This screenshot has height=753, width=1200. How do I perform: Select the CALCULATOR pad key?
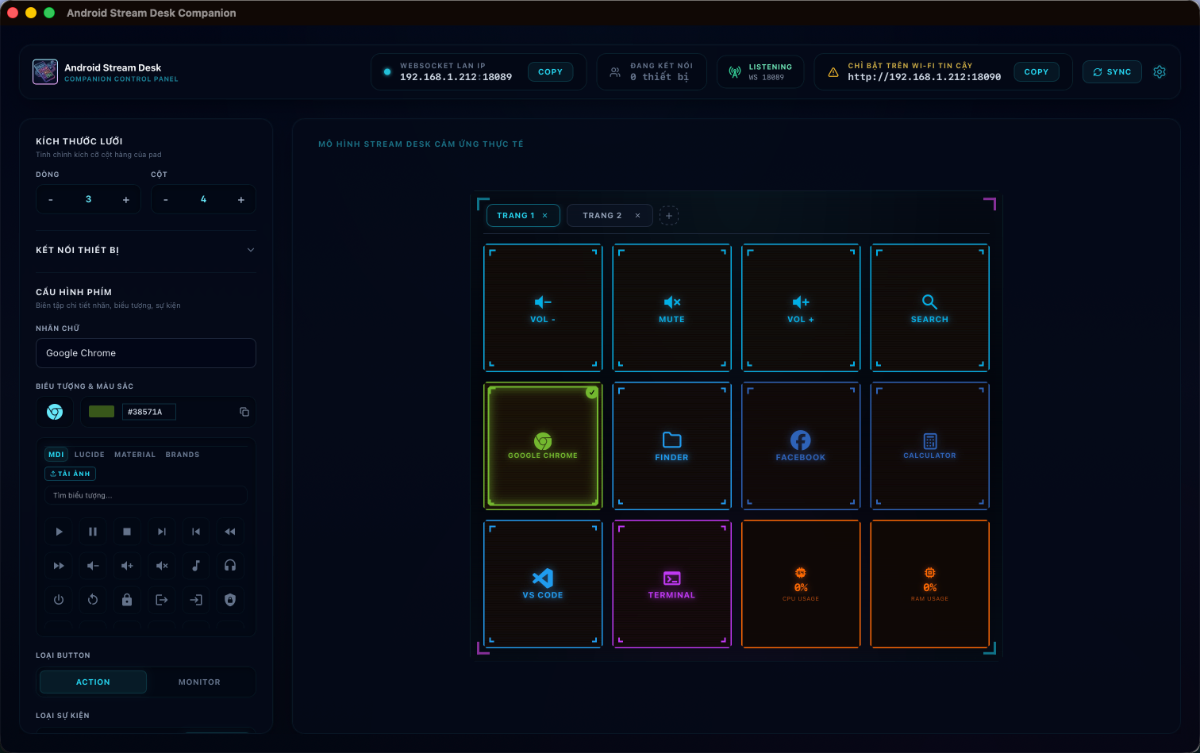[x=930, y=446]
